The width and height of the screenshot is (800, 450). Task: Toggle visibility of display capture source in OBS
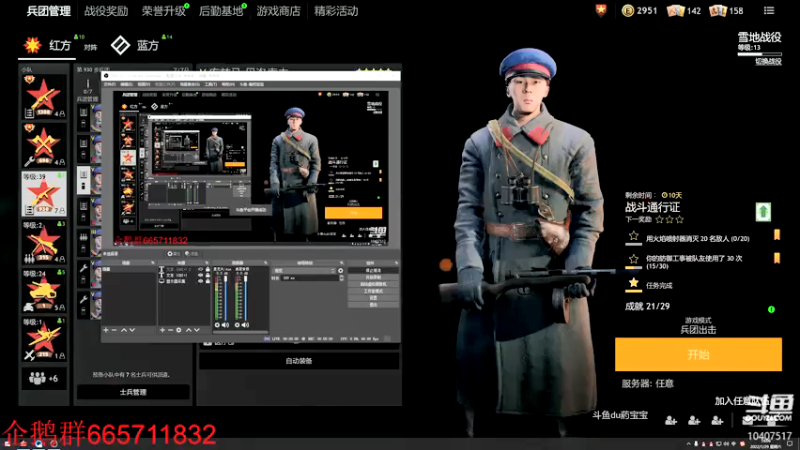pos(201,281)
